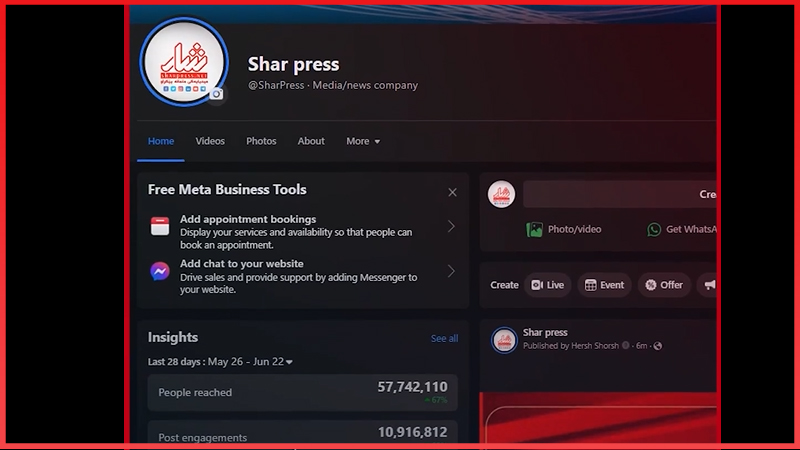Open Add chat to your website
The image size is (800, 450).
click(303, 276)
